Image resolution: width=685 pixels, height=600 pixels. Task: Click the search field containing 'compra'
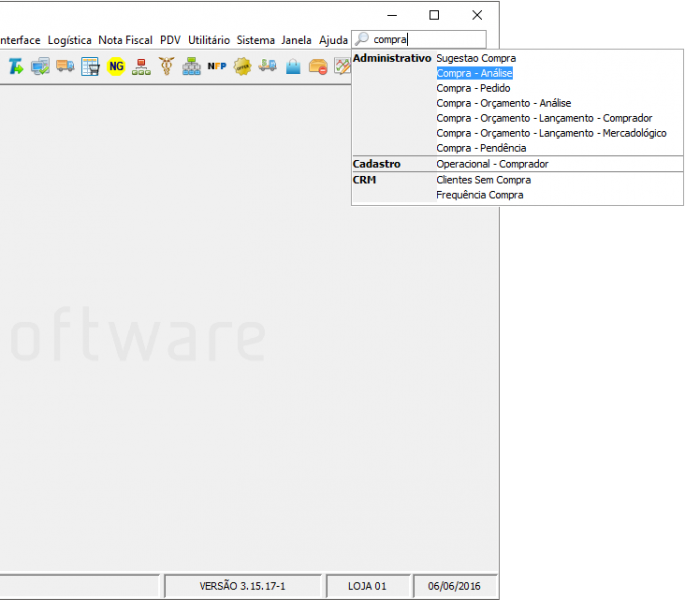click(x=427, y=40)
